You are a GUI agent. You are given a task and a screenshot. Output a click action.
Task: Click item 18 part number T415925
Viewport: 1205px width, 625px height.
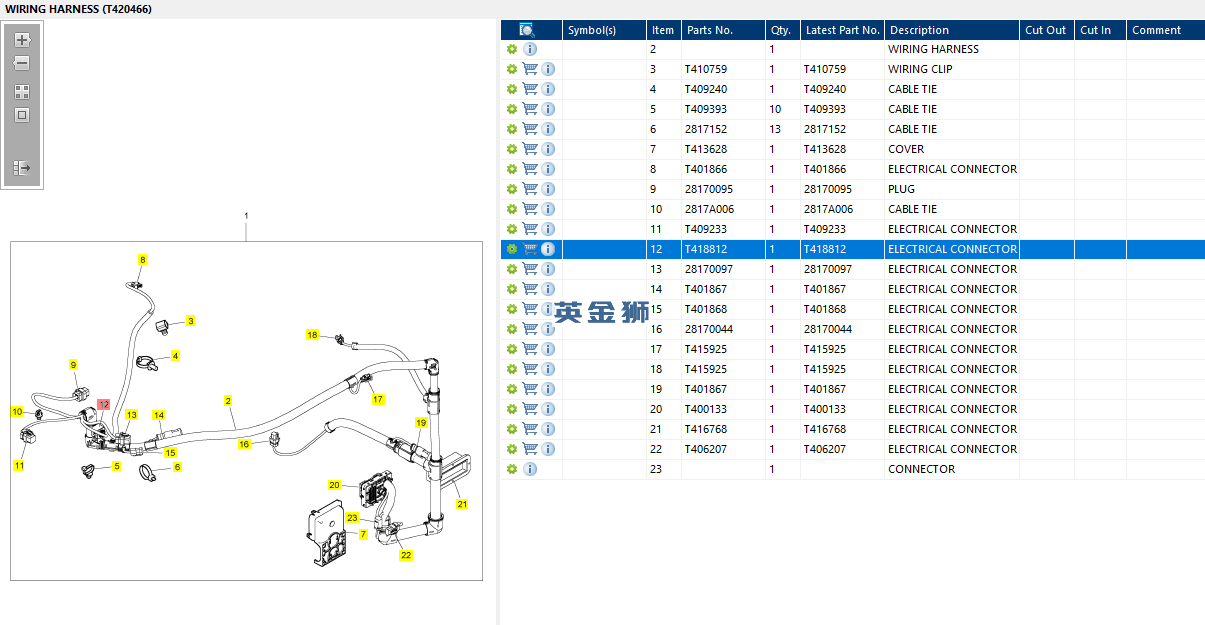click(706, 369)
